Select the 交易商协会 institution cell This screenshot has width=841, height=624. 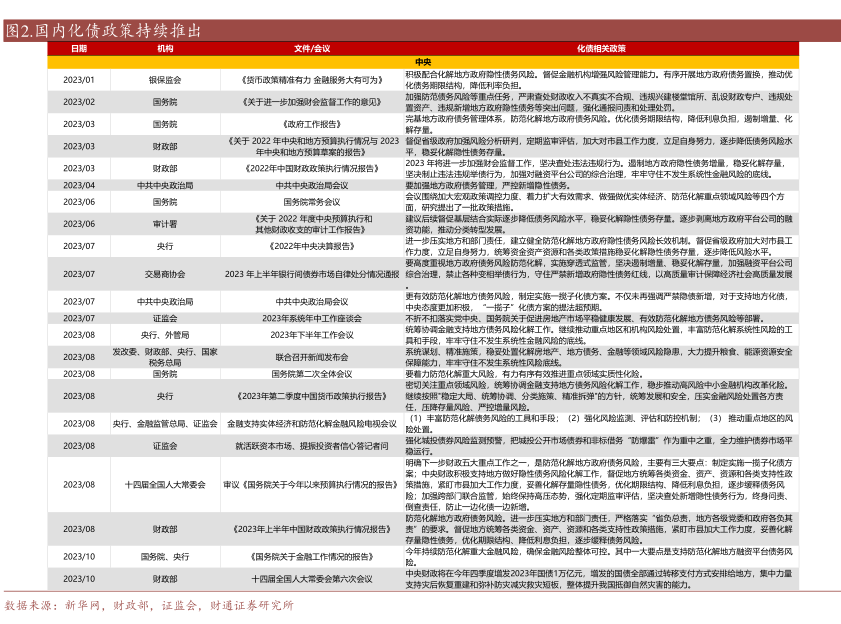click(x=165, y=274)
